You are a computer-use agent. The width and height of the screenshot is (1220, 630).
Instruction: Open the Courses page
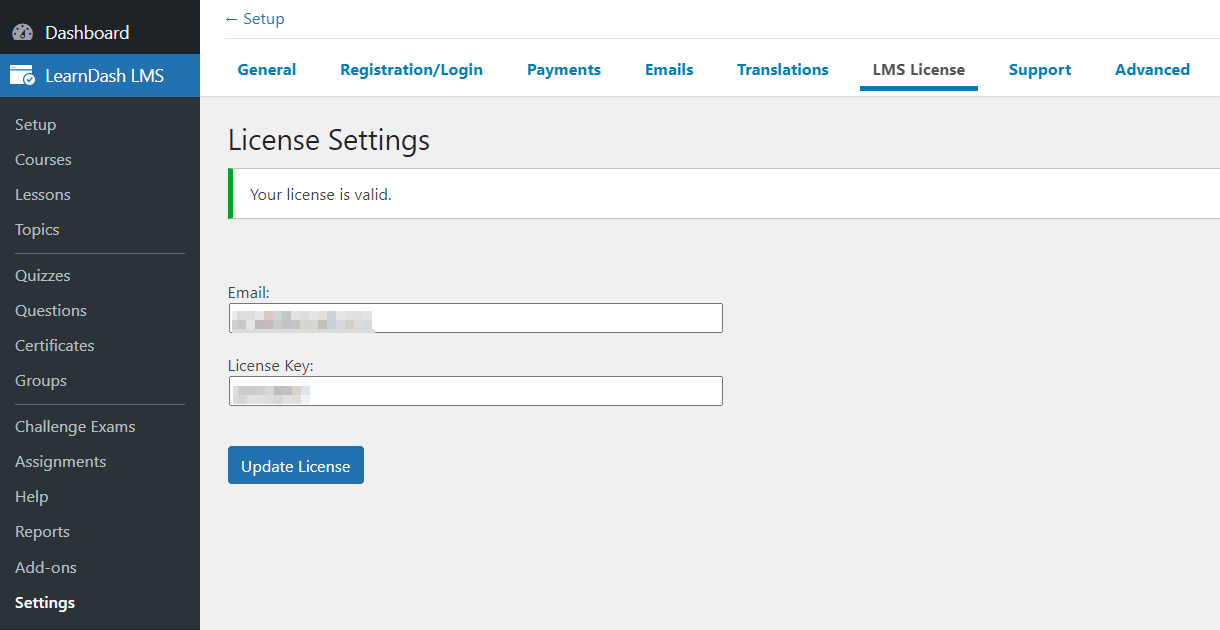point(43,160)
